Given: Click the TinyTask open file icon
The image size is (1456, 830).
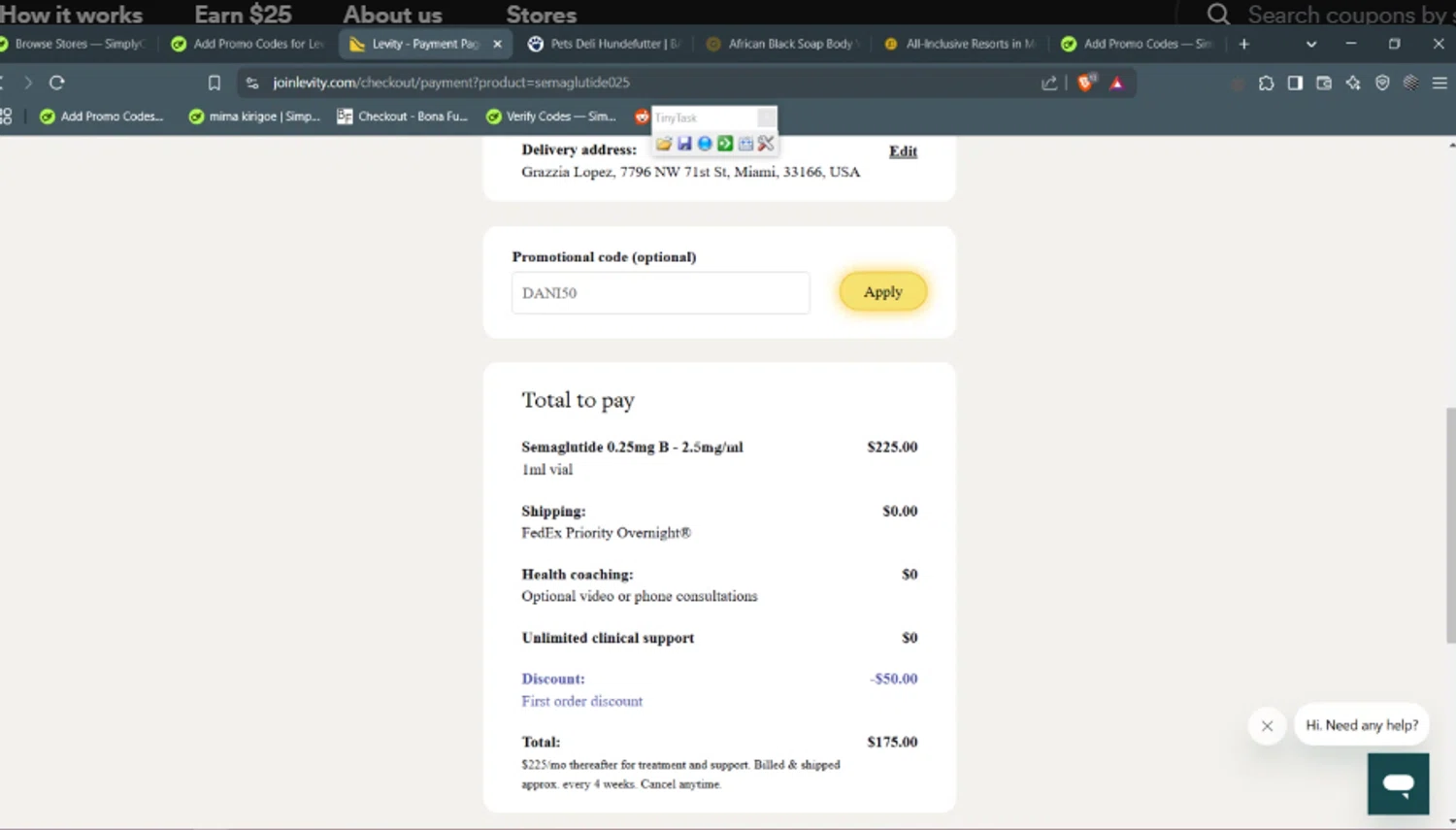Looking at the screenshot, I should click(x=664, y=144).
